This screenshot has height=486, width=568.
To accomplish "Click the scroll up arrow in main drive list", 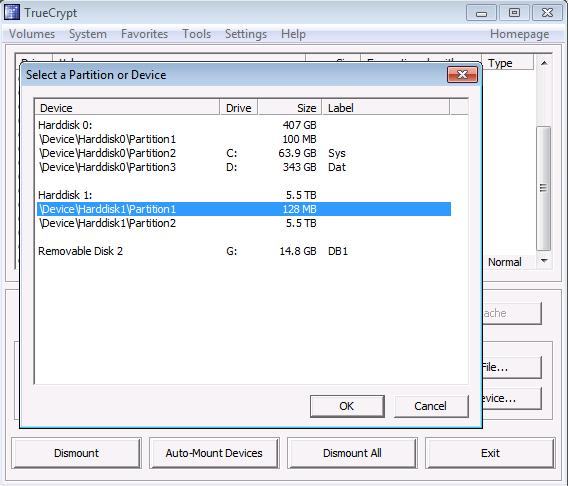I will 543,63.
